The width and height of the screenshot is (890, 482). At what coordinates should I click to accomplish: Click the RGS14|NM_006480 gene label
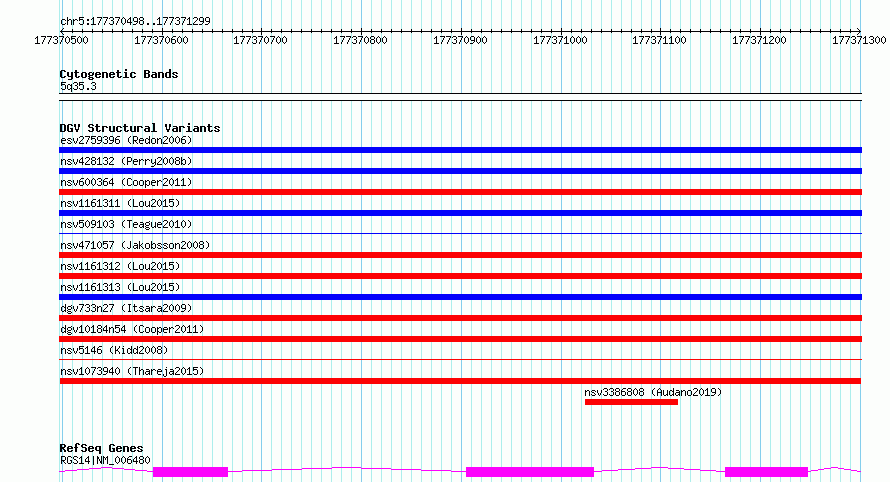105,460
